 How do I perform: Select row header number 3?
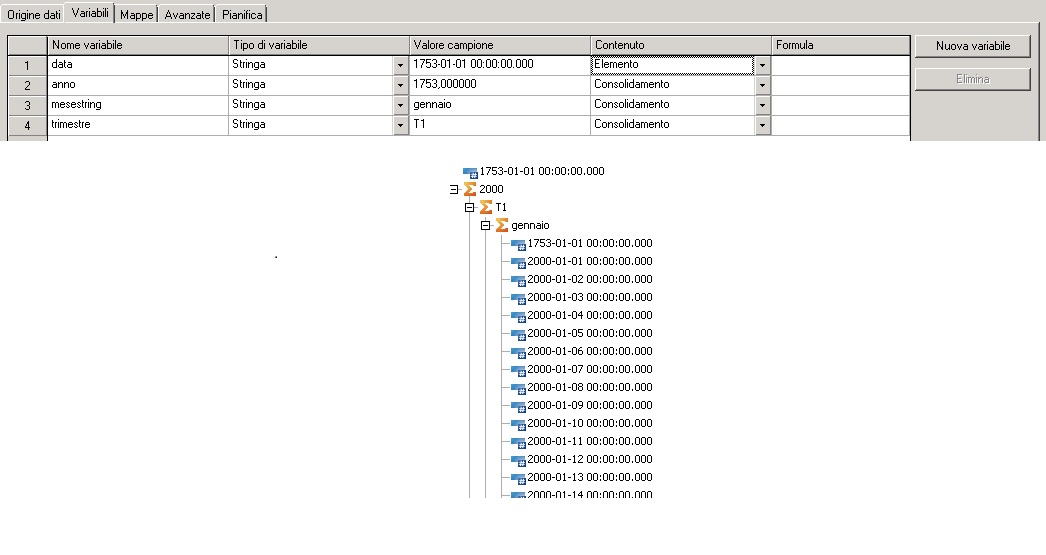[27, 105]
